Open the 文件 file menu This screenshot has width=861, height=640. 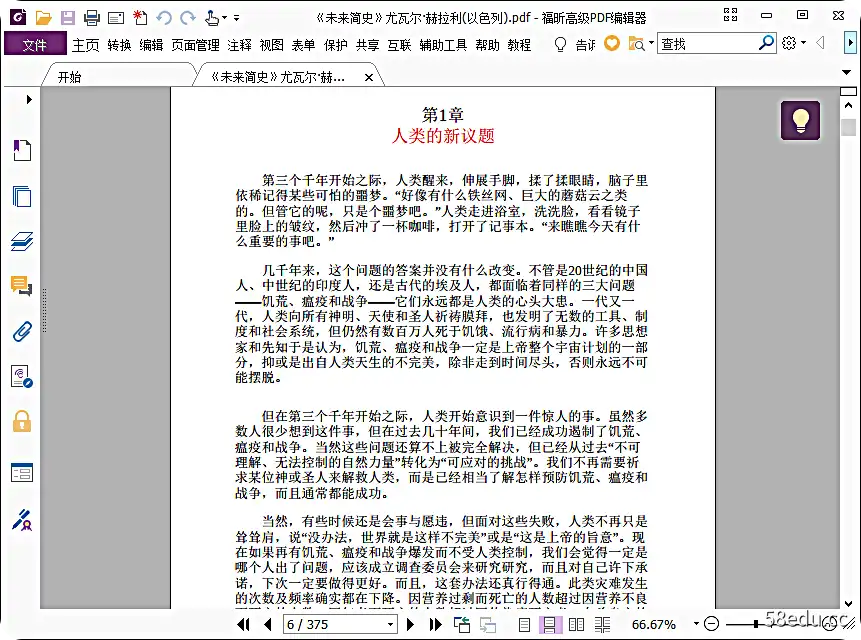coord(35,44)
